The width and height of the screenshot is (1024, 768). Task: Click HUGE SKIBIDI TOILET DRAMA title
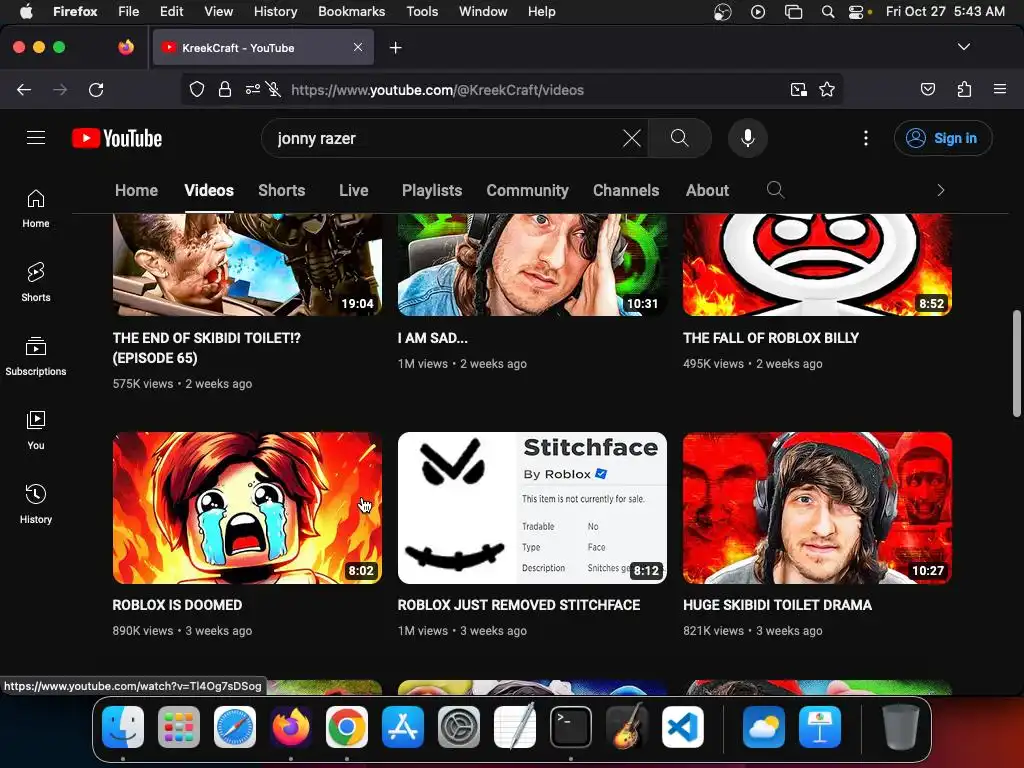pyautogui.click(x=777, y=605)
